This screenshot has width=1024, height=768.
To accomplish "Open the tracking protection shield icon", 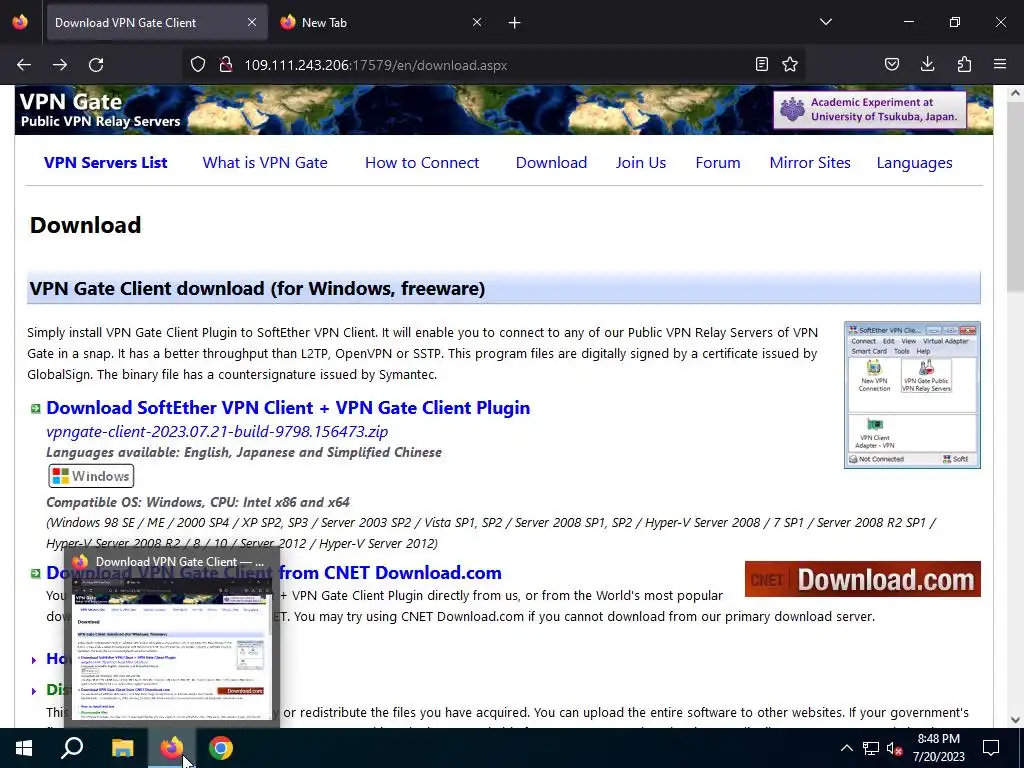I will tap(198, 65).
